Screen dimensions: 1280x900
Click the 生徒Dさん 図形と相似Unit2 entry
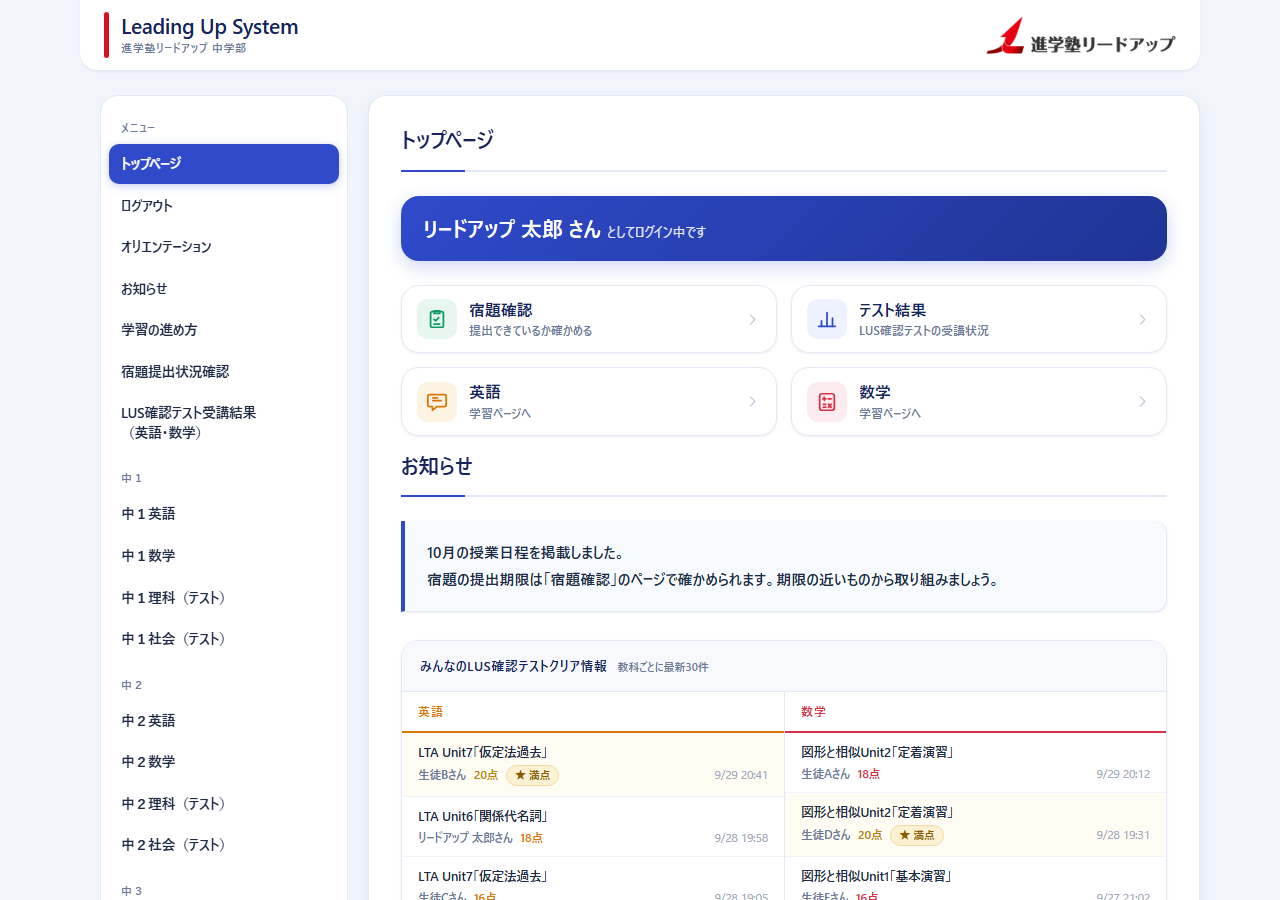pos(975,824)
